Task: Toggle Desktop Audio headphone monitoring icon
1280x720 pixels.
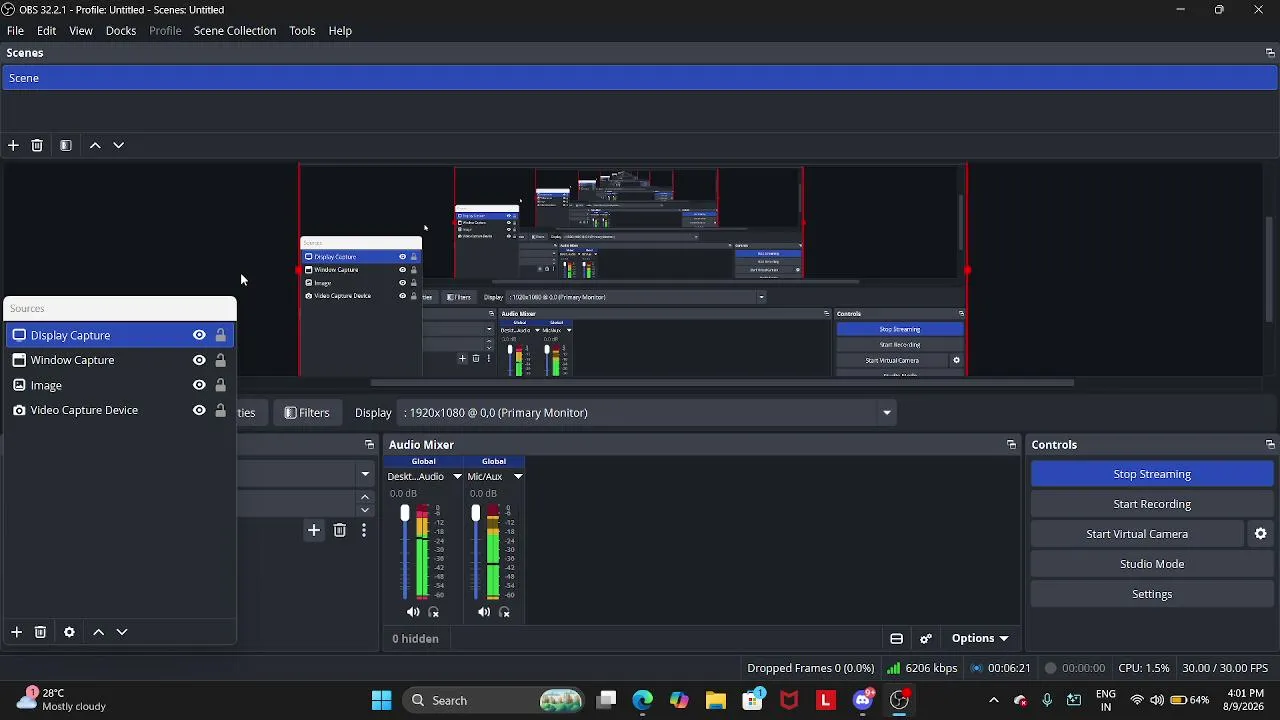Action: (434, 612)
